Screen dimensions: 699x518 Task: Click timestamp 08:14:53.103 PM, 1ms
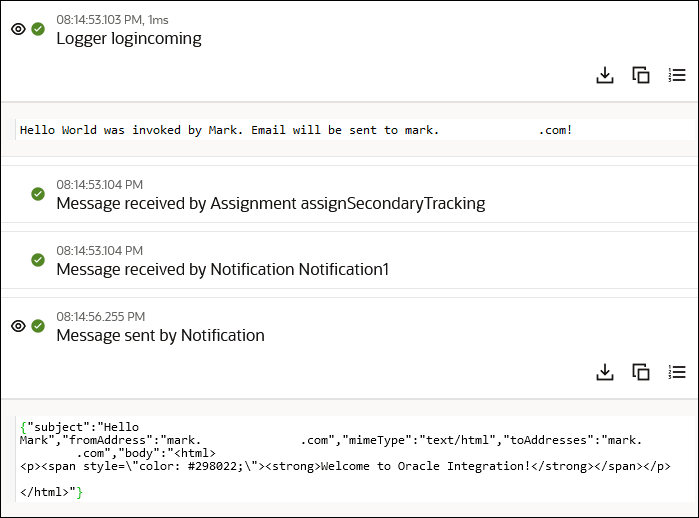click(112, 20)
